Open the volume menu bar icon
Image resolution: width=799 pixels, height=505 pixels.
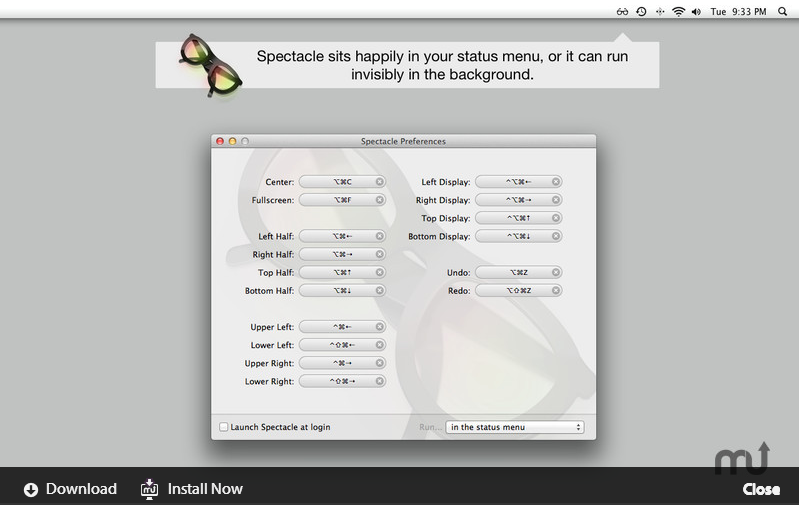click(697, 12)
